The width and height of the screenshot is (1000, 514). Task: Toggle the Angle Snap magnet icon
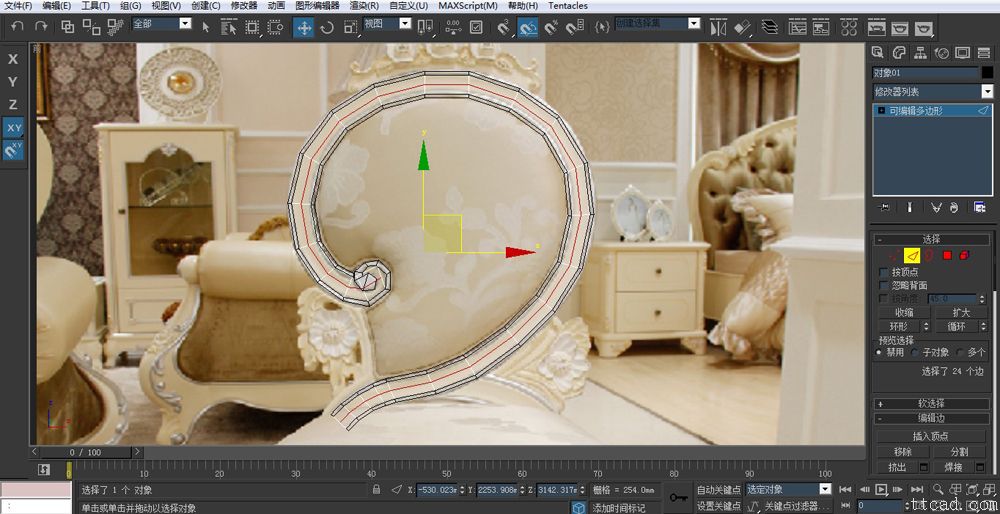click(x=528, y=27)
